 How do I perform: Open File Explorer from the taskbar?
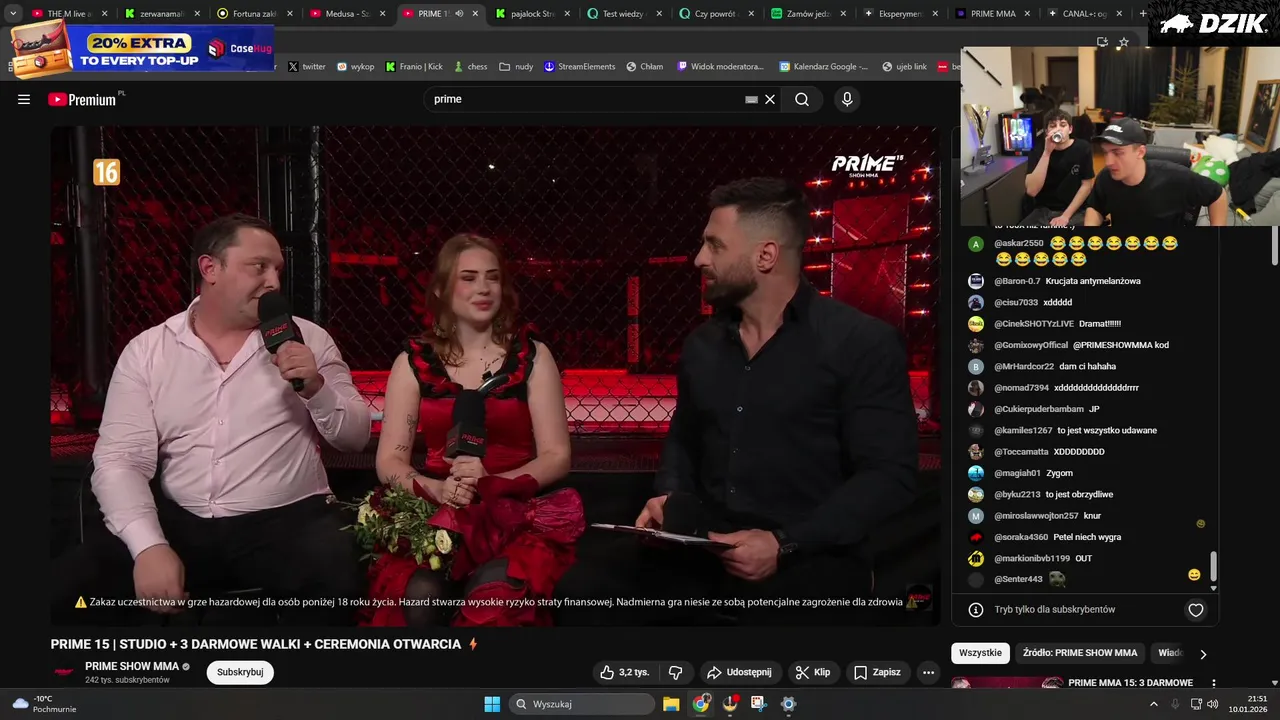tap(671, 704)
